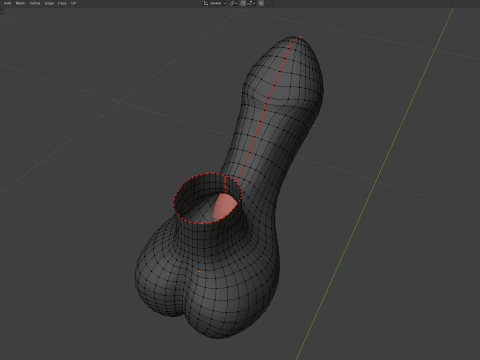Open the proportional falloff type dropdown

(270, 3)
